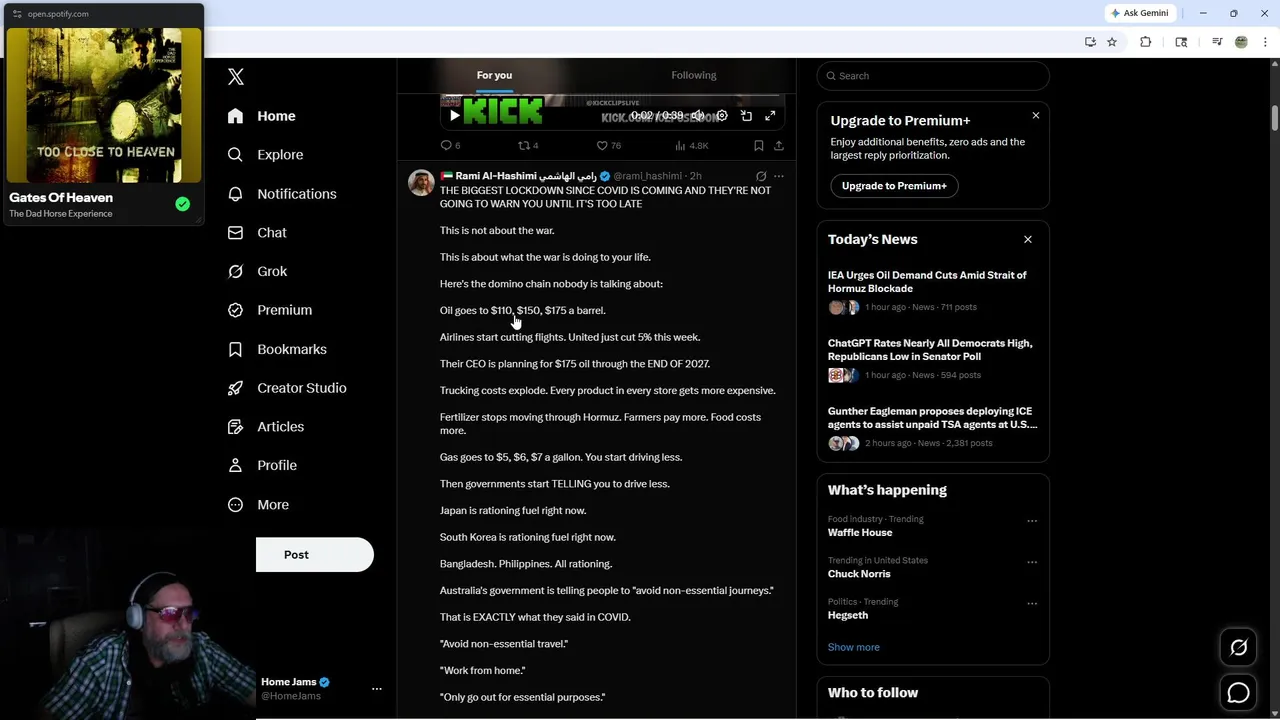The width and height of the screenshot is (1280, 720).
Task: Click the Upgrade to Premium+ button
Action: pos(894,186)
